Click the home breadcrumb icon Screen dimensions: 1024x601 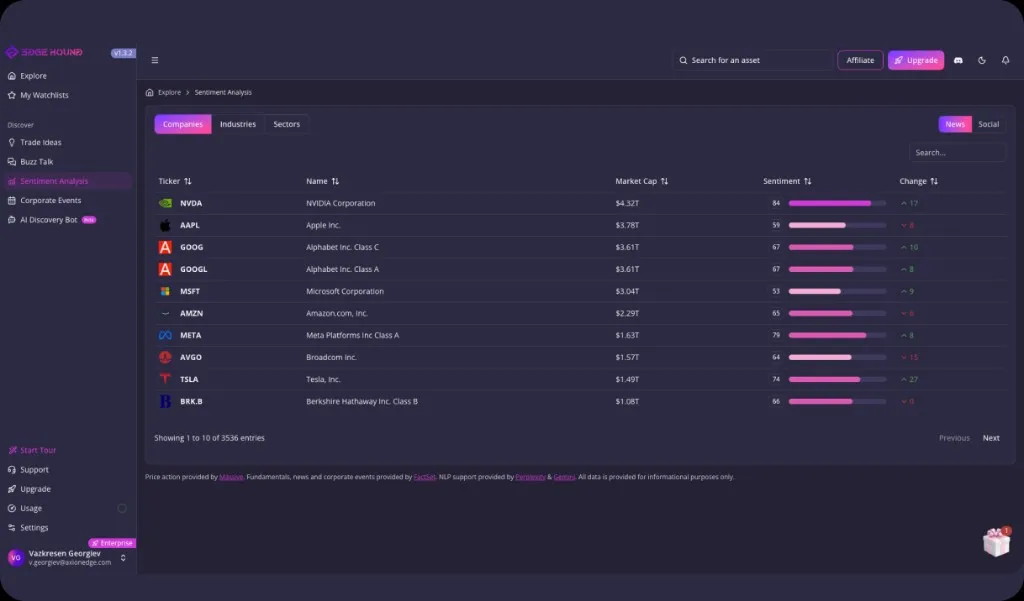pos(148,91)
